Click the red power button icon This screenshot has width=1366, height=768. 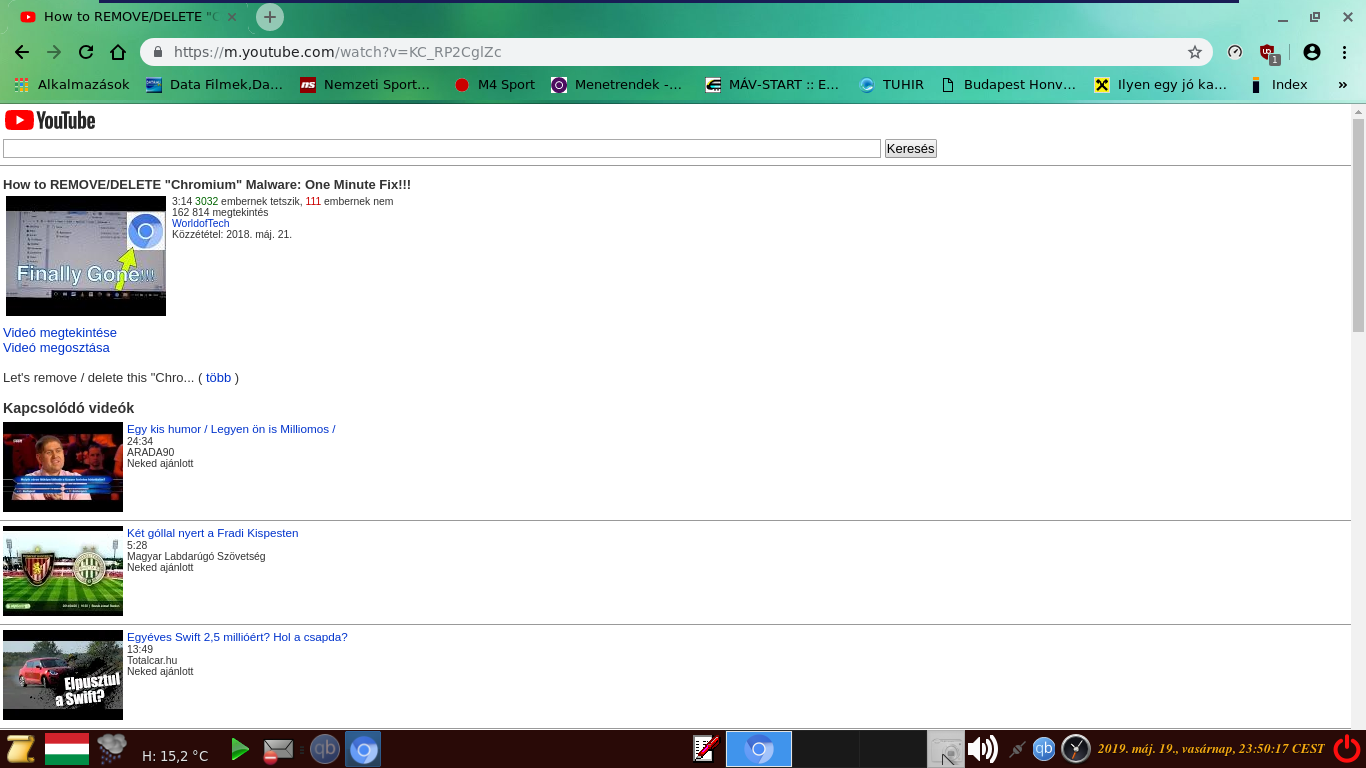(x=1347, y=749)
